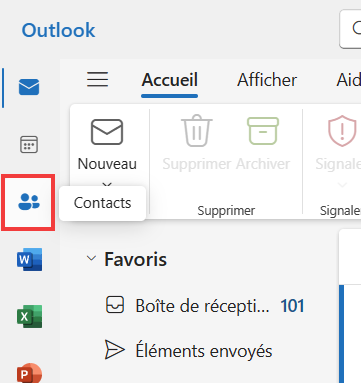Click the search box at top
Image resolution: width=361 pixels, height=383 pixels.
click(x=350, y=29)
